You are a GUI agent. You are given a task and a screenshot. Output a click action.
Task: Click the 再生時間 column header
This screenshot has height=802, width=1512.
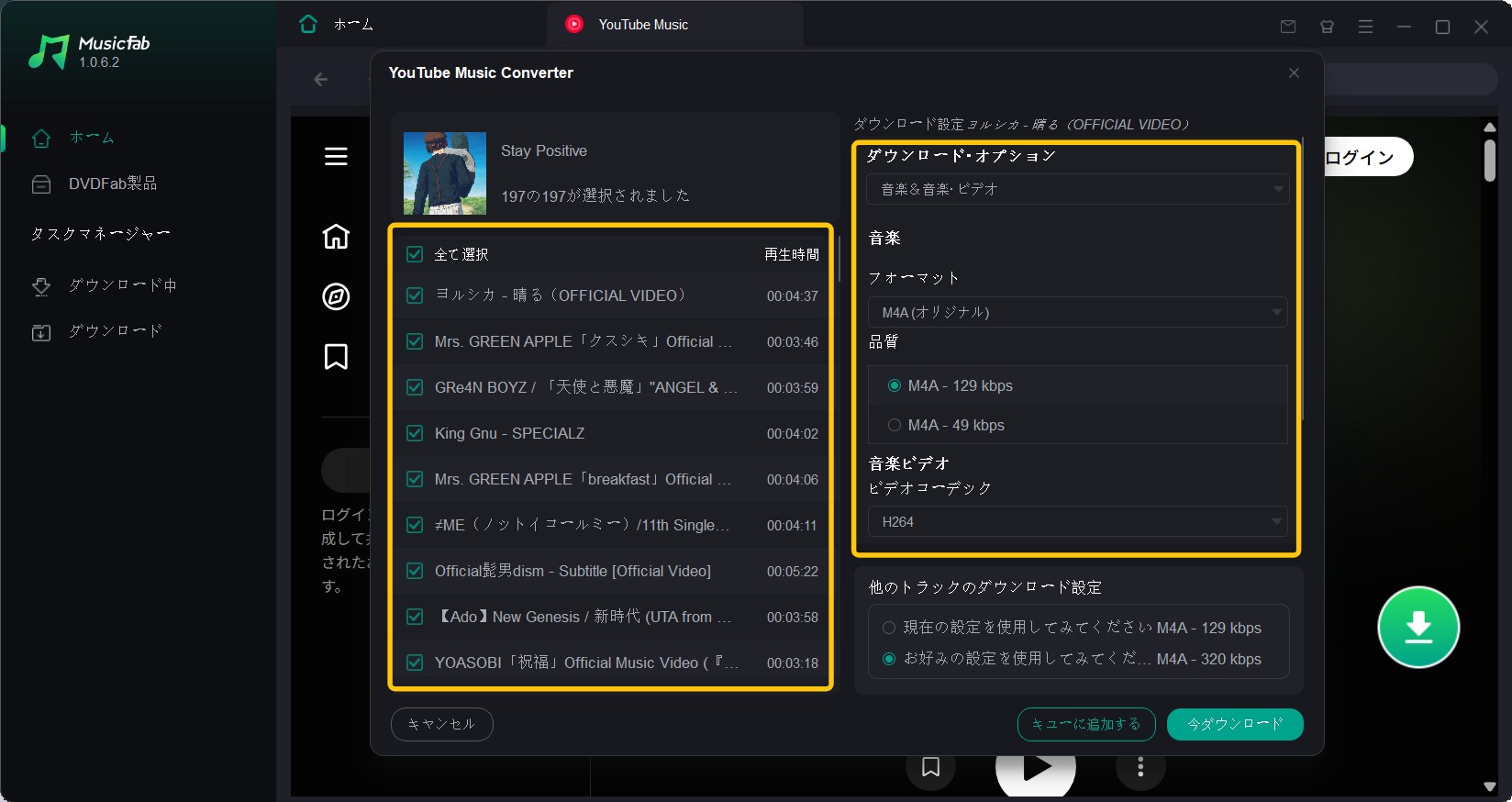[792, 254]
